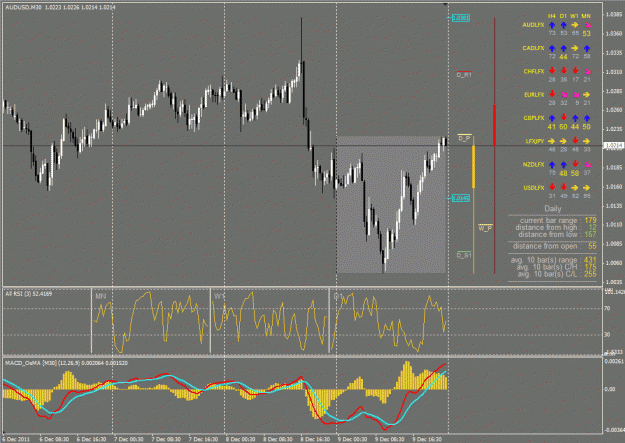Select the GBPLFX currency label
625x443 pixels.
[533, 118]
